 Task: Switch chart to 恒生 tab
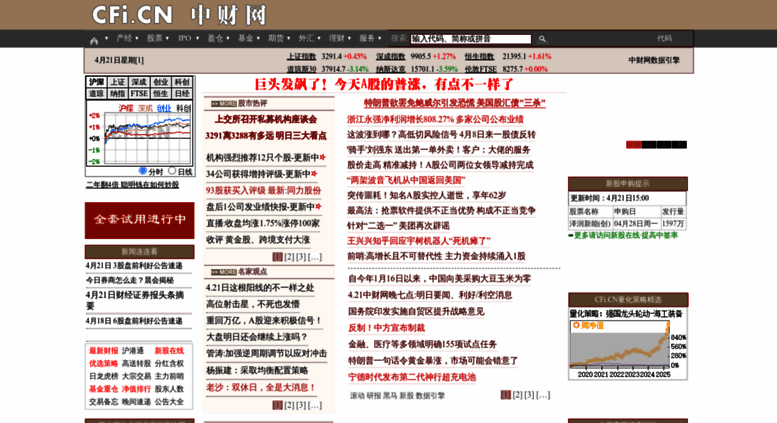[160, 94]
